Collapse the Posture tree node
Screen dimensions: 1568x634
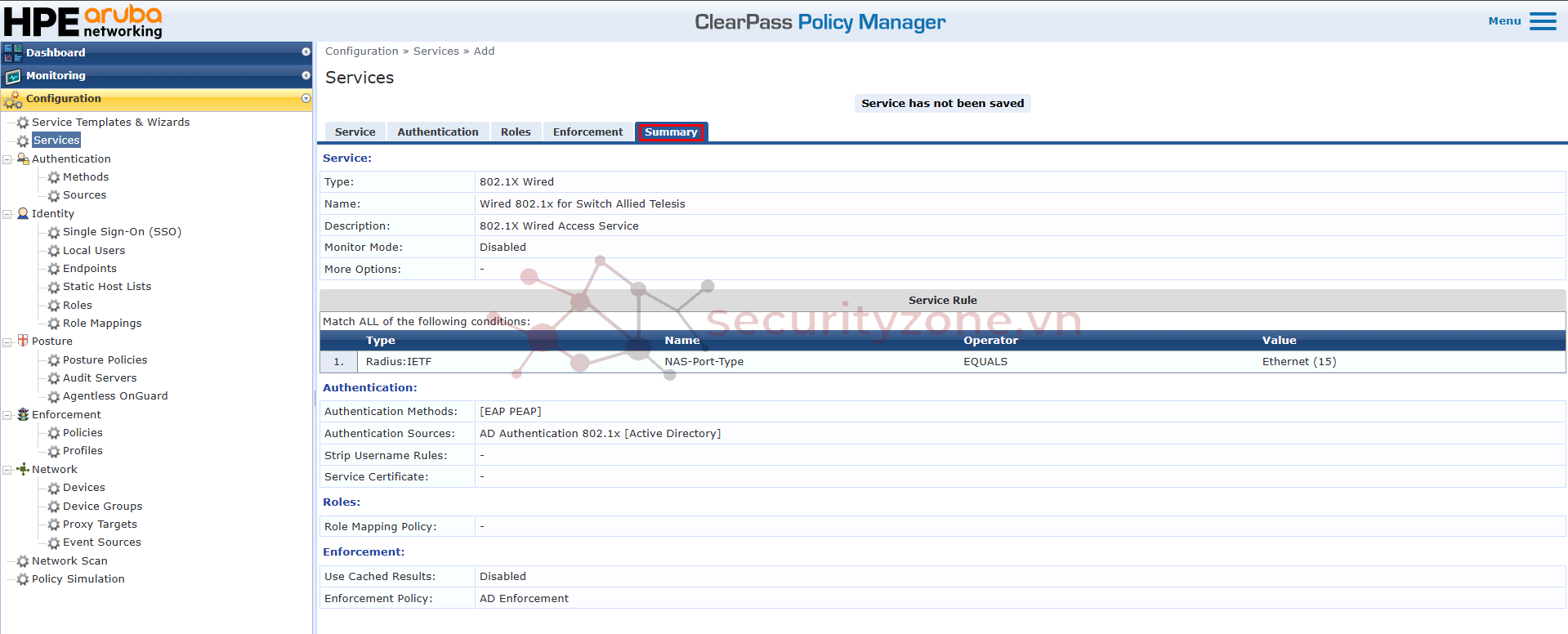tap(7, 342)
